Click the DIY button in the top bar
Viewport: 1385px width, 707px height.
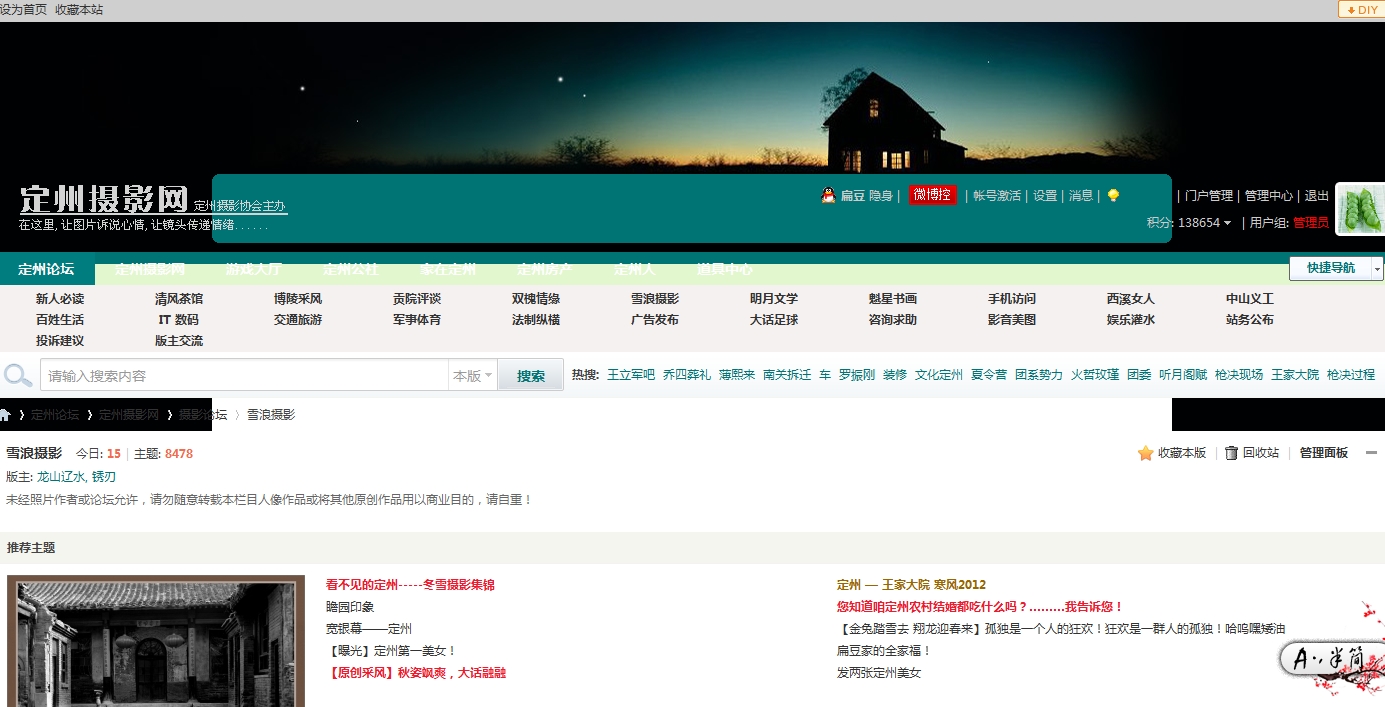1361,9
